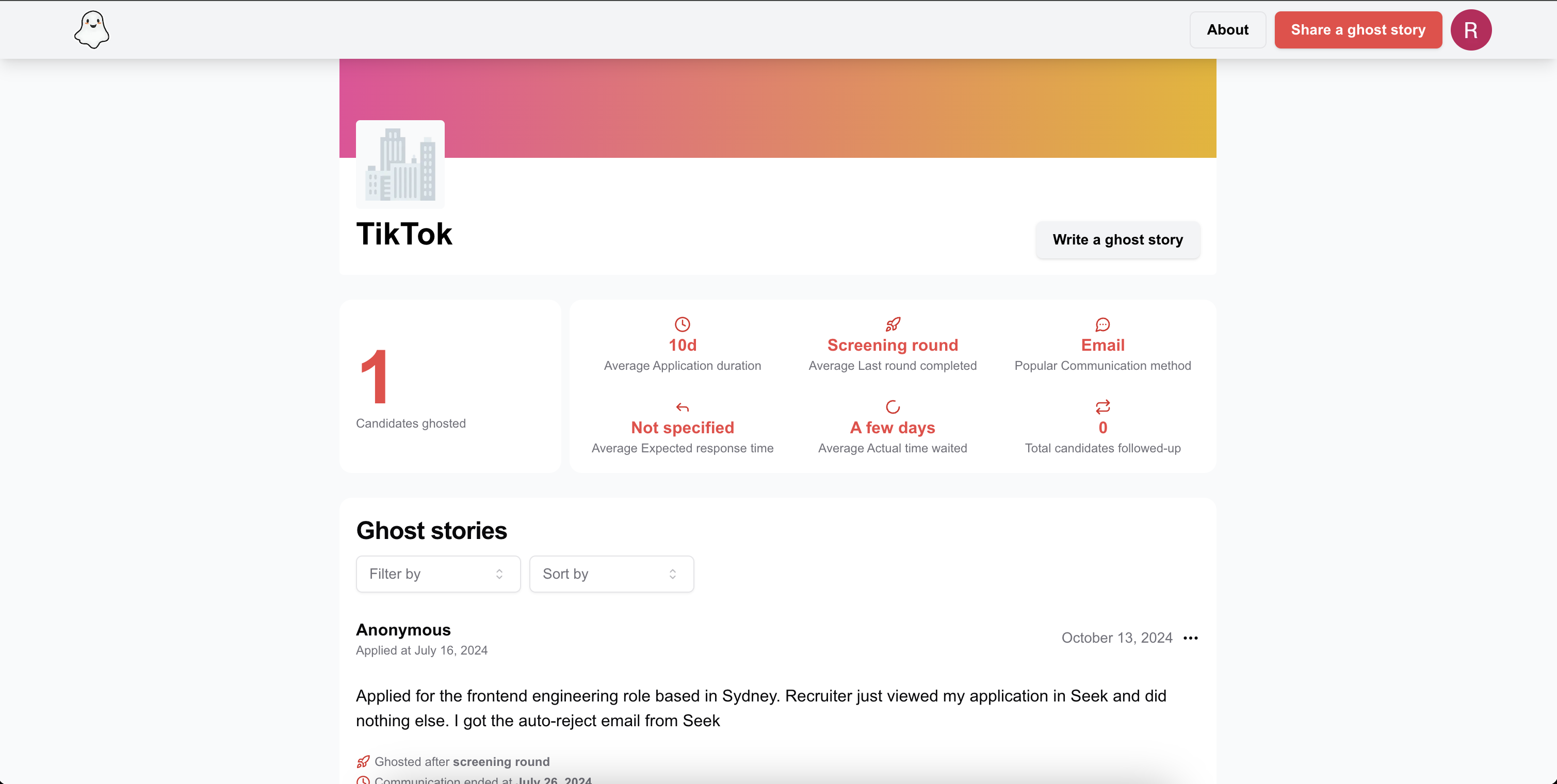
Task: Click the Average Last round completed label
Action: pyautogui.click(x=893, y=366)
